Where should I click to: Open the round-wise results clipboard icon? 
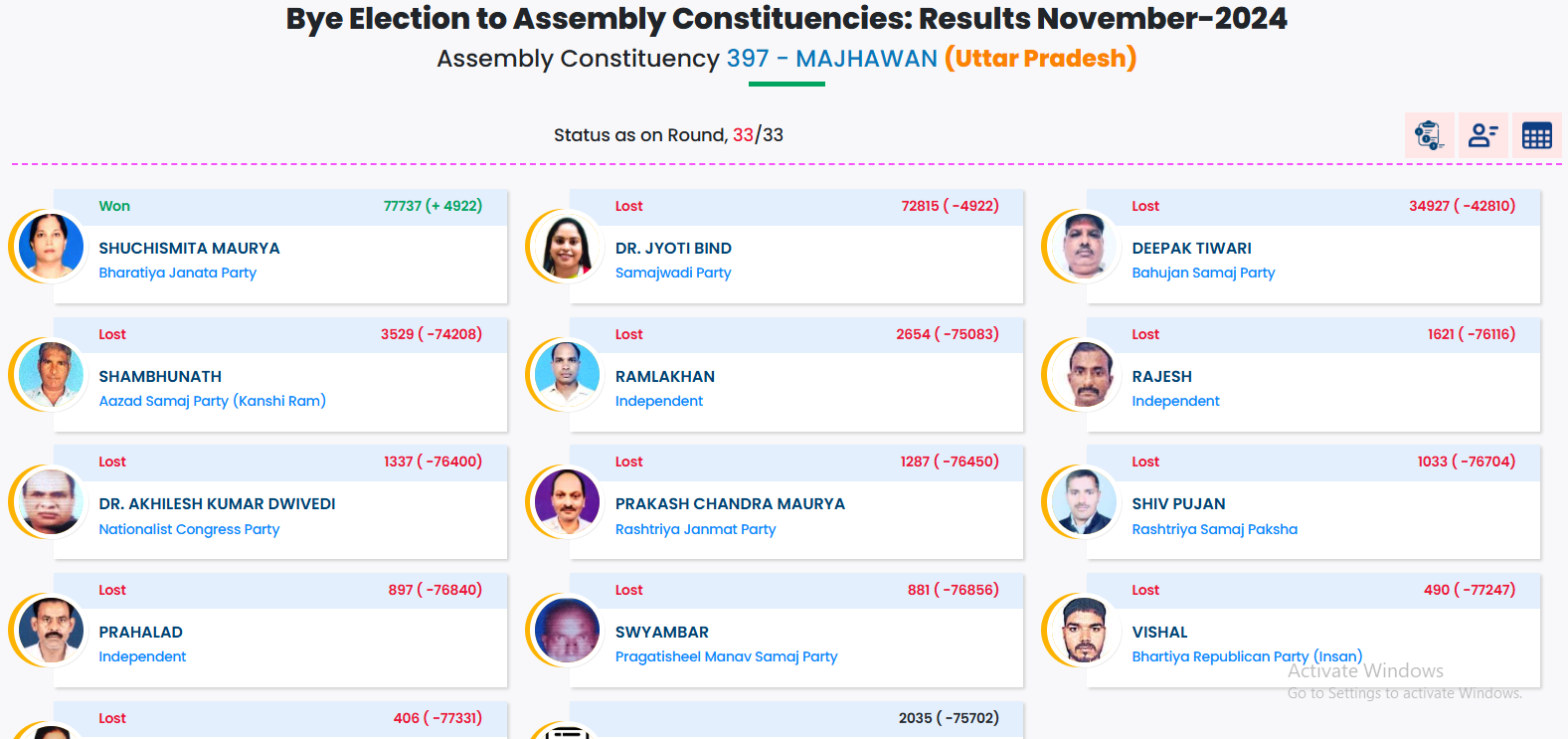coord(1430,135)
